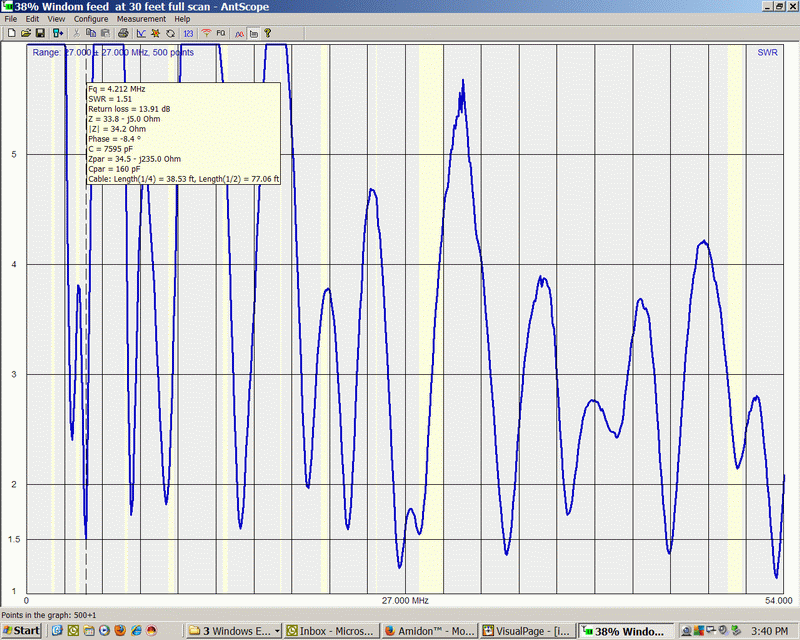
Task: Open the File menu
Action: pyautogui.click(x=11, y=19)
